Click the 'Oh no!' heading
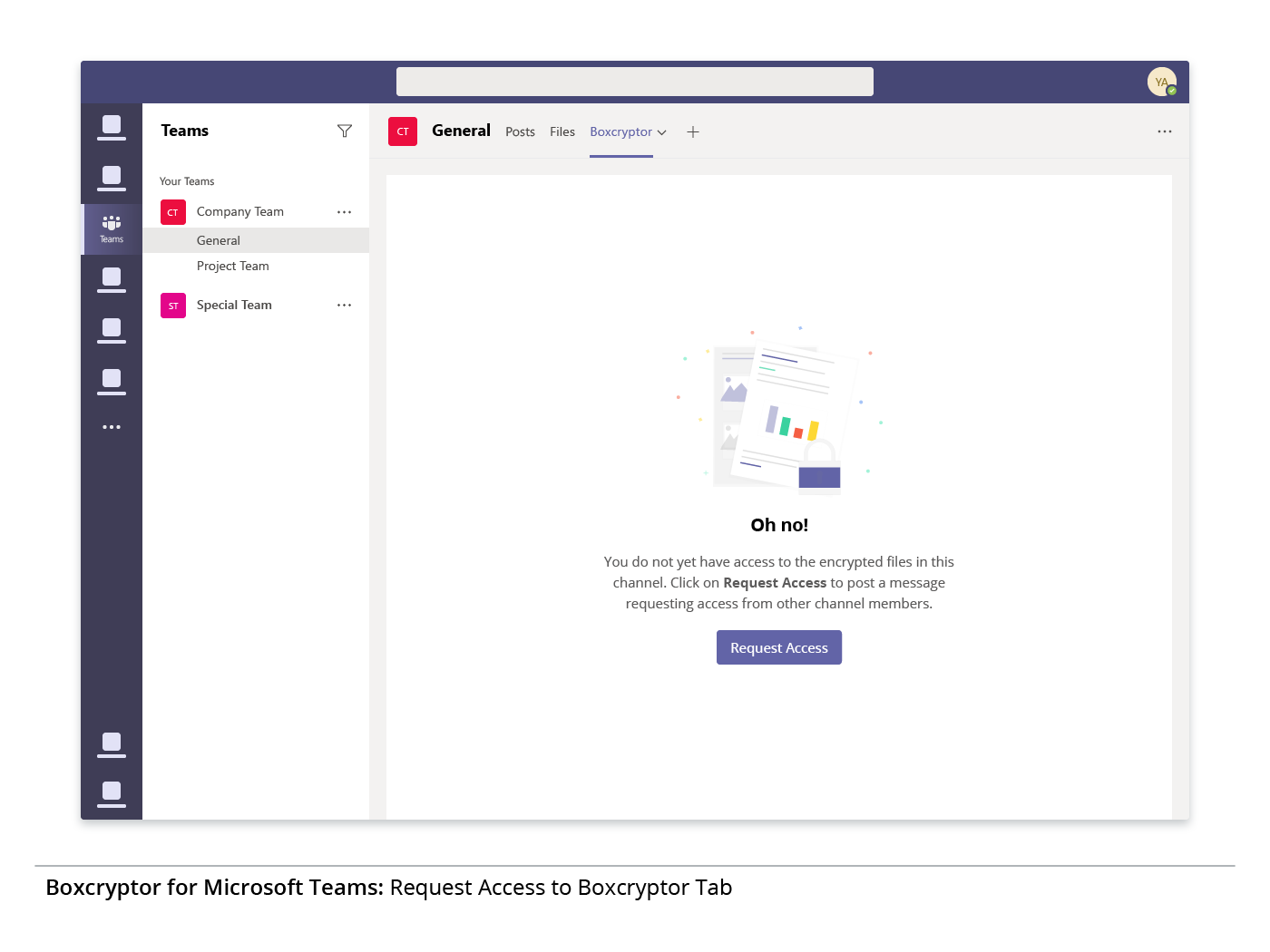Viewport: 1270px width, 952px height. tap(779, 525)
